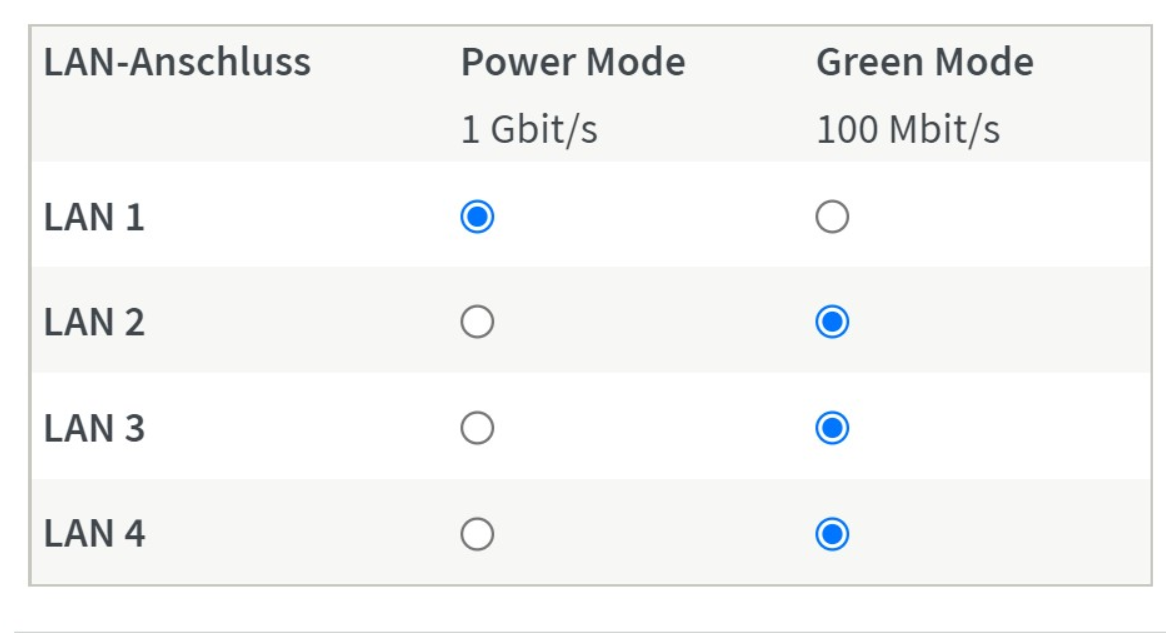Image resolution: width=1166 pixels, height=633 pixels.
Task: Pick Green Mode for LAN 3
Action: (x=832, y=428)
